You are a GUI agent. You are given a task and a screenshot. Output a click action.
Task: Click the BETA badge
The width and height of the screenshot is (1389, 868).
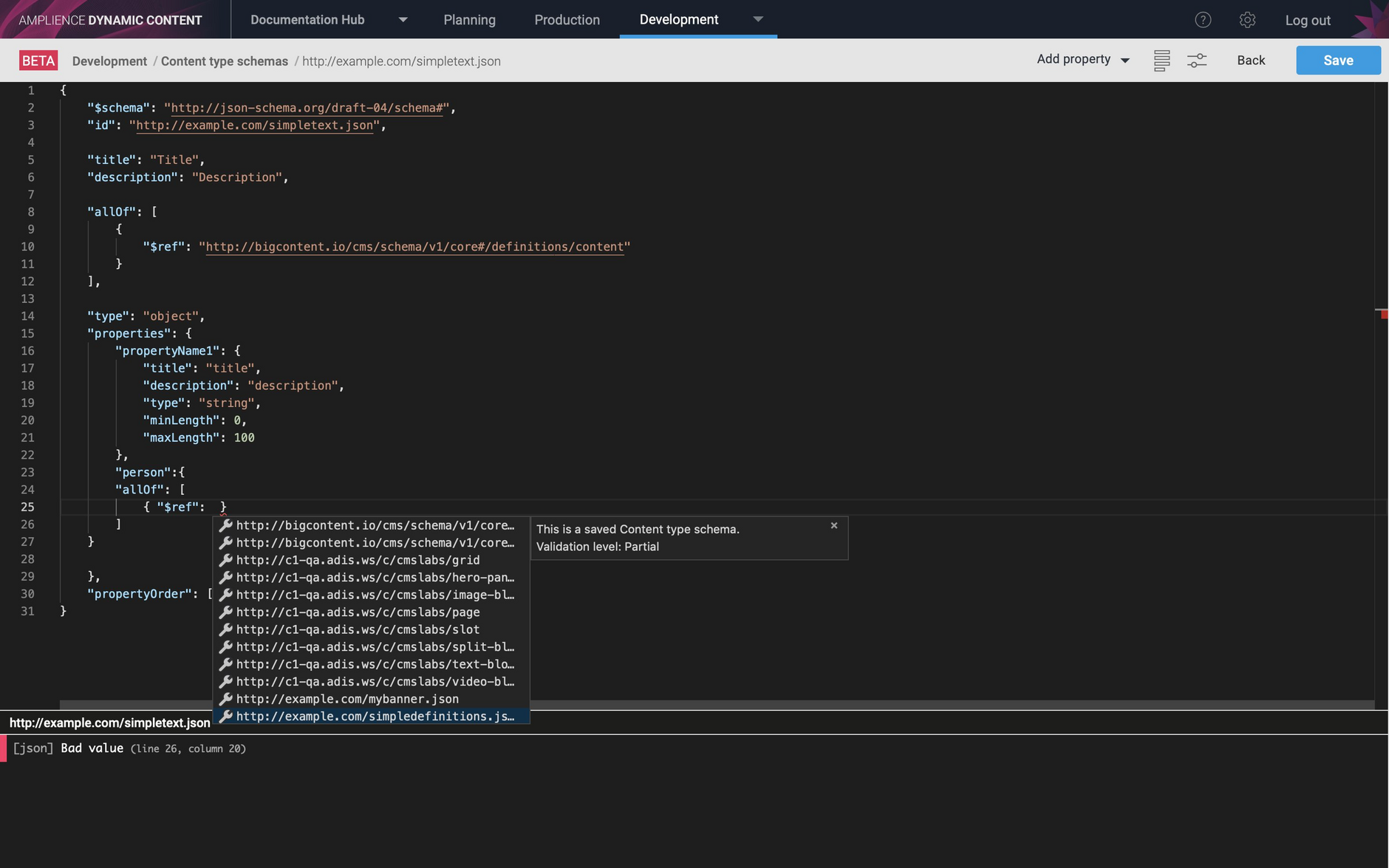tap(38, 61)
